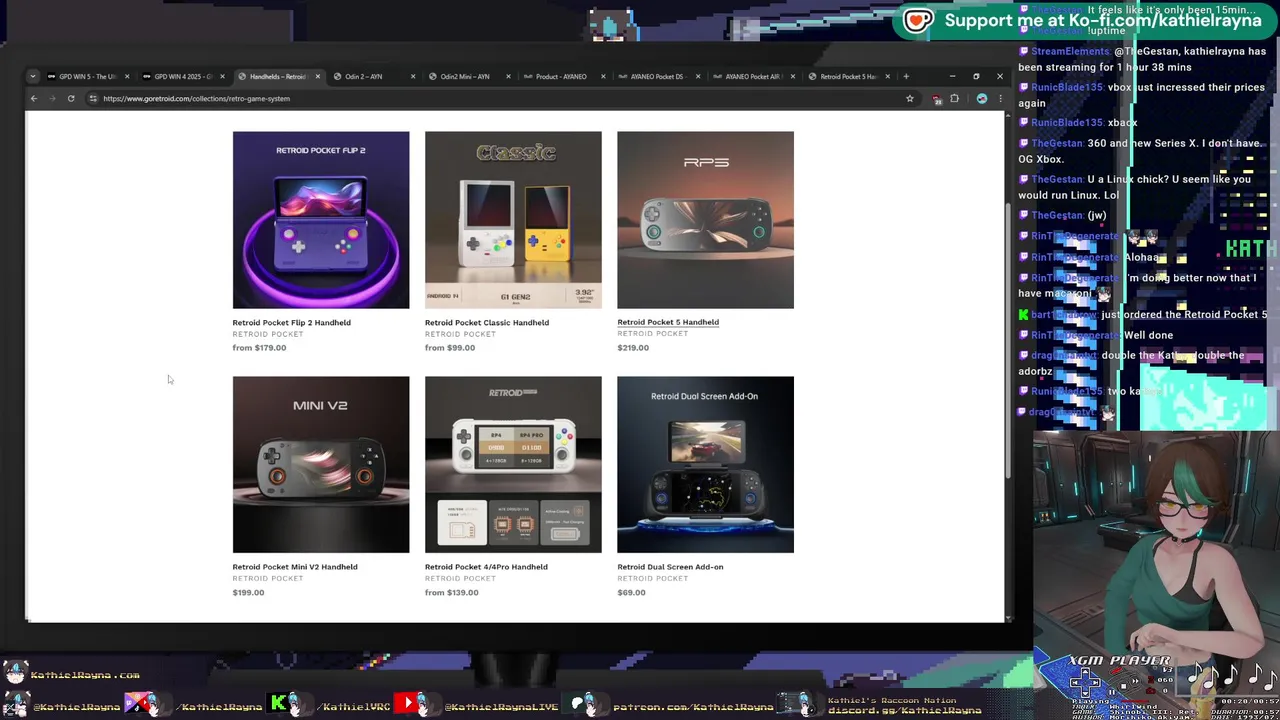Close the Odin 2 – AYN tab
The height and width of the screenshot is (720, 1280).
[x=413, y=76]
